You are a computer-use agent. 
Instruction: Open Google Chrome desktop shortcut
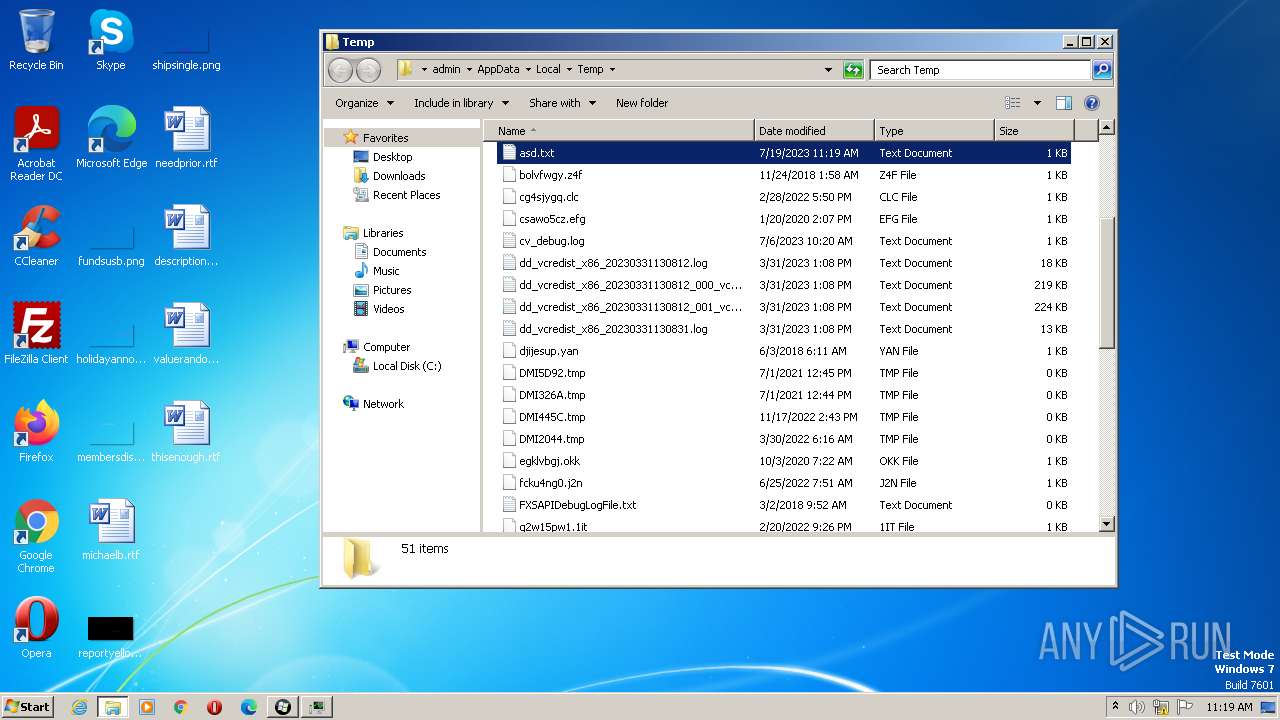(x=36, y=537)
